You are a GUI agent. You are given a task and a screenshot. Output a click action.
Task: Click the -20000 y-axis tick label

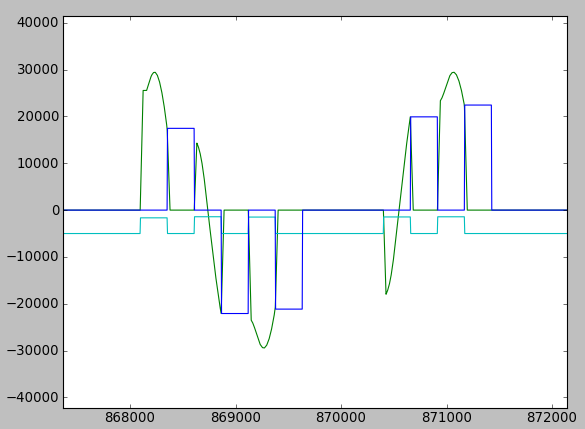(33, 304)
